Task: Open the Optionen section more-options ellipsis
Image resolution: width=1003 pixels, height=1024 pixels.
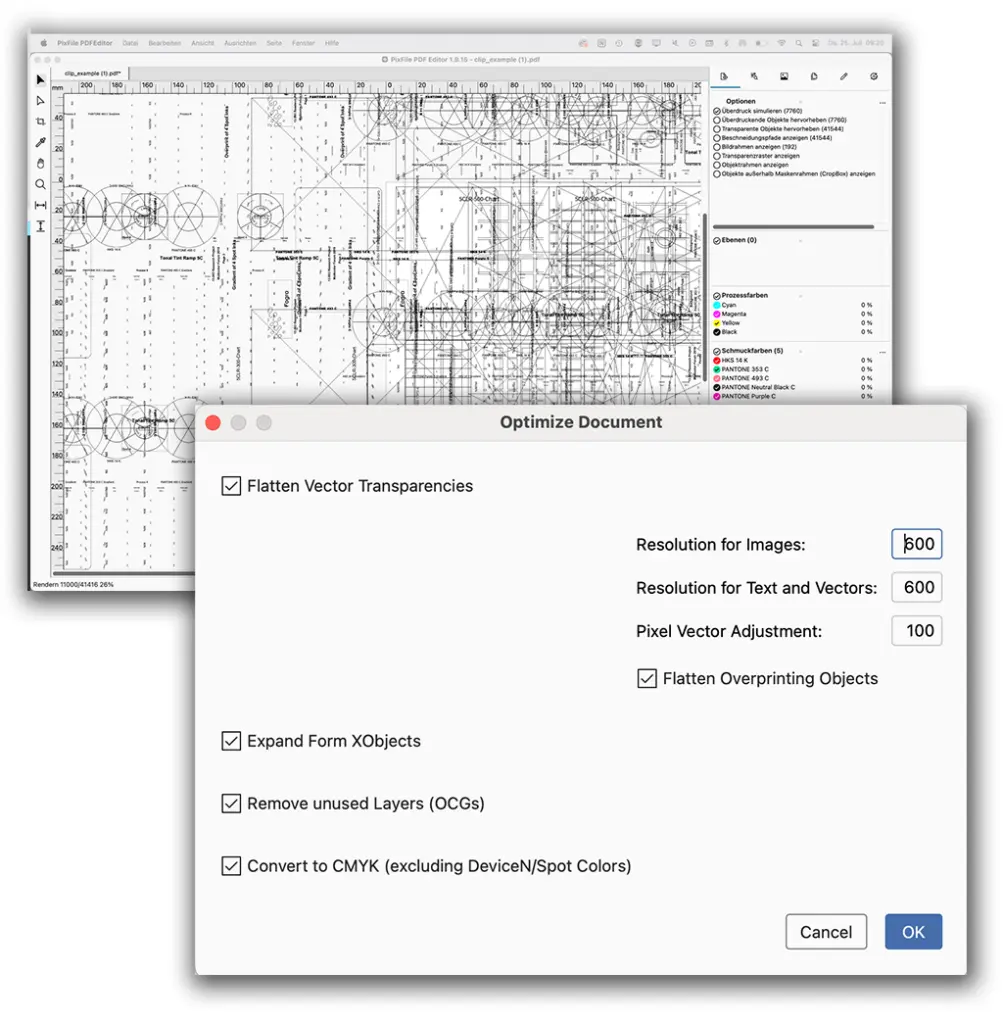Action: (881, 102)
